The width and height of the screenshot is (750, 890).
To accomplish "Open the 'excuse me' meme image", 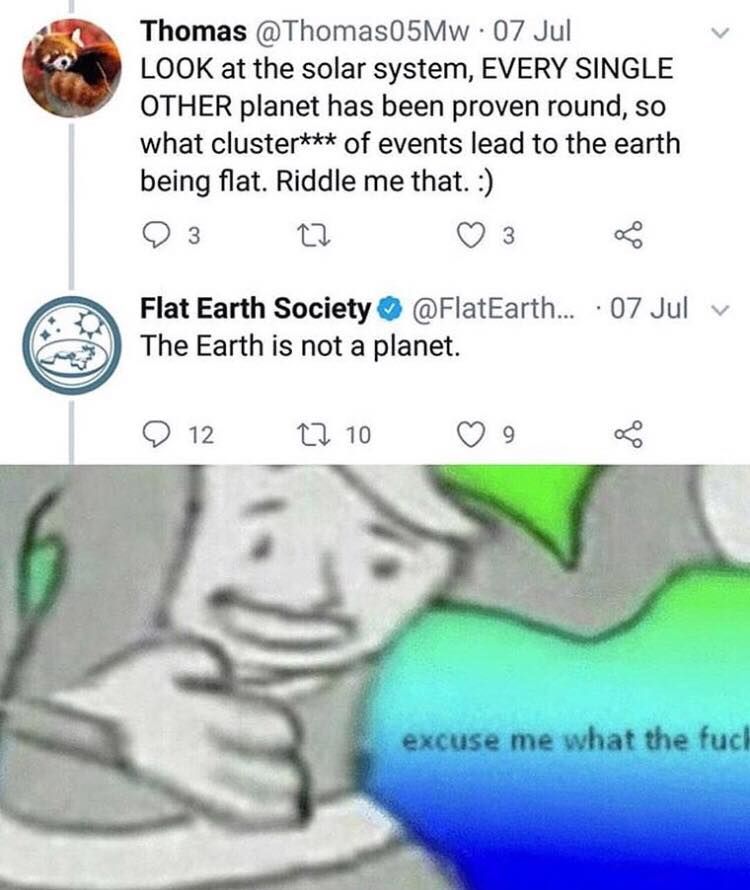I will tap(375, 677).
